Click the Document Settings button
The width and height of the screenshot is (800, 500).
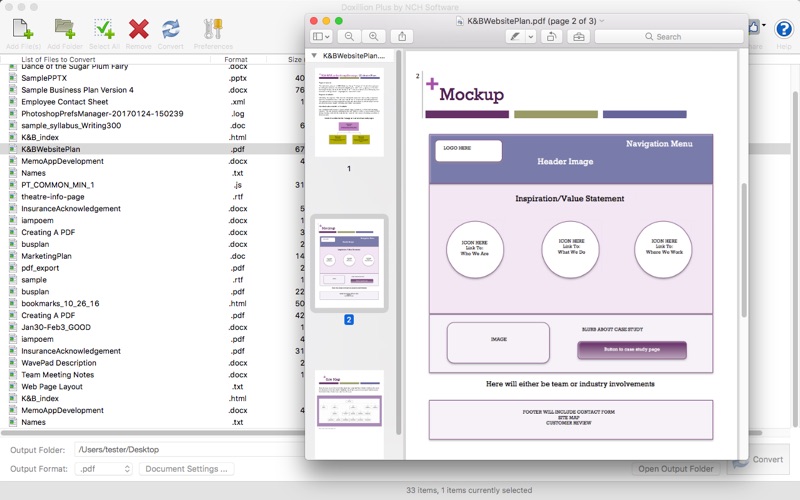click(187, 468)
